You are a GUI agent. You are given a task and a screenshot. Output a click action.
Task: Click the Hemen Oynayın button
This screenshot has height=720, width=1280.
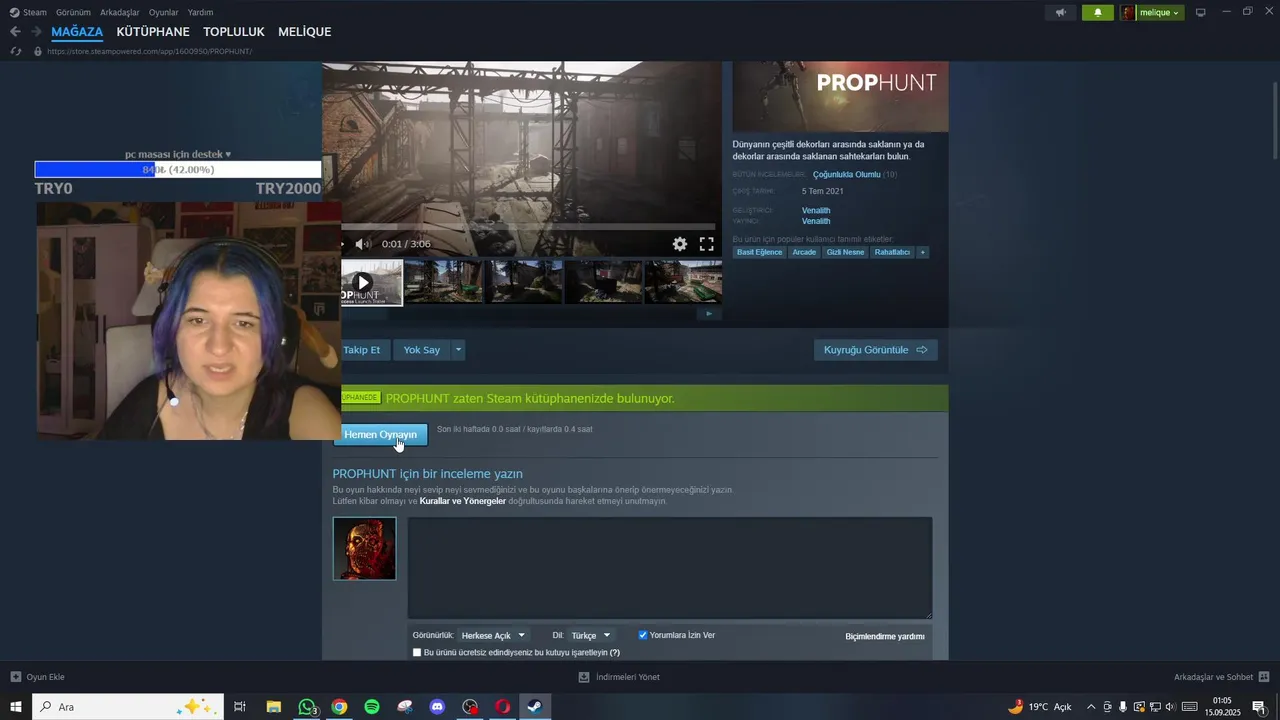[380, 434]
